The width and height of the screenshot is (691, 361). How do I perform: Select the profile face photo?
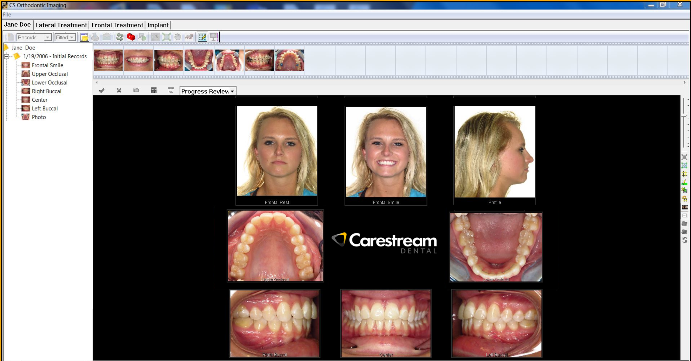(495, 151)
